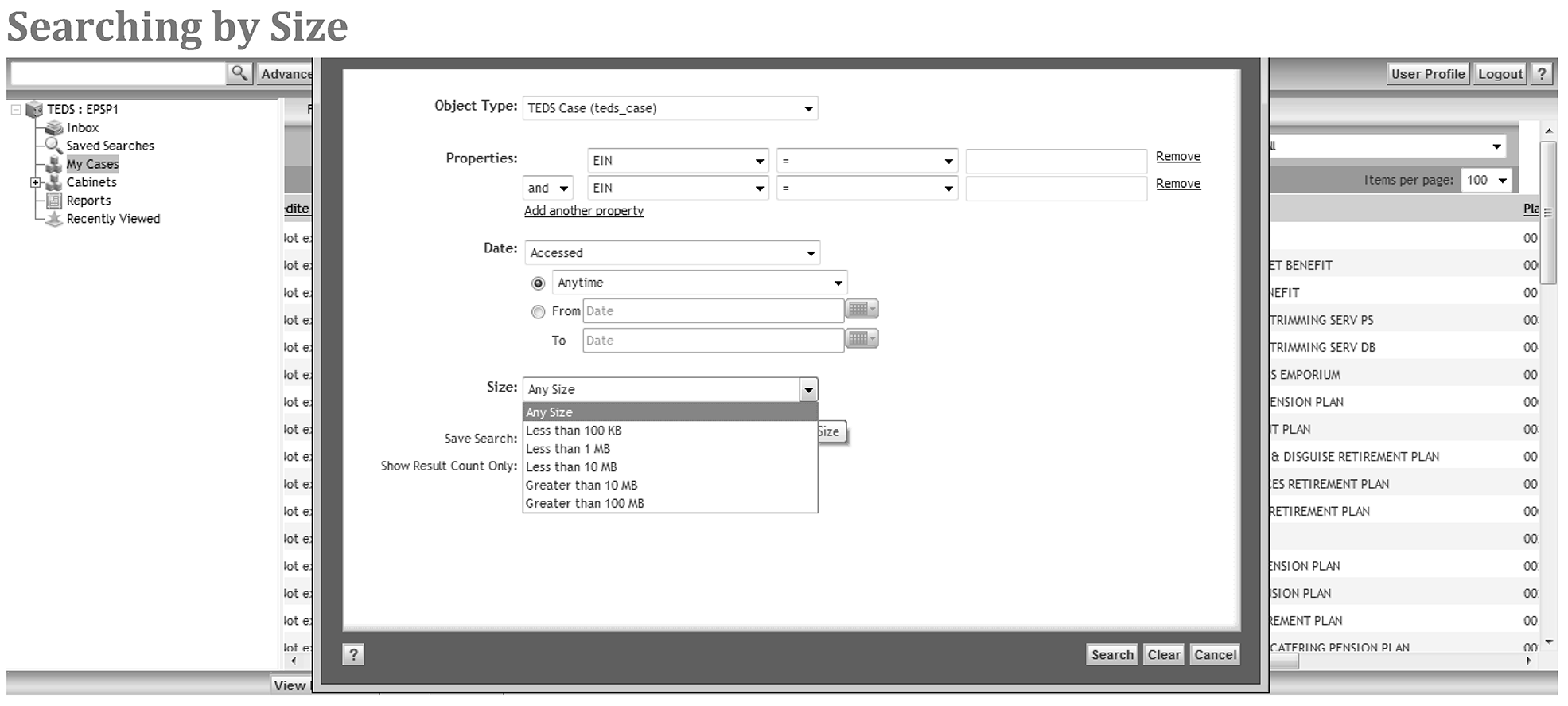Select the From date range radio button
The width and height of the screenshot is (1568, 706).
539,312
